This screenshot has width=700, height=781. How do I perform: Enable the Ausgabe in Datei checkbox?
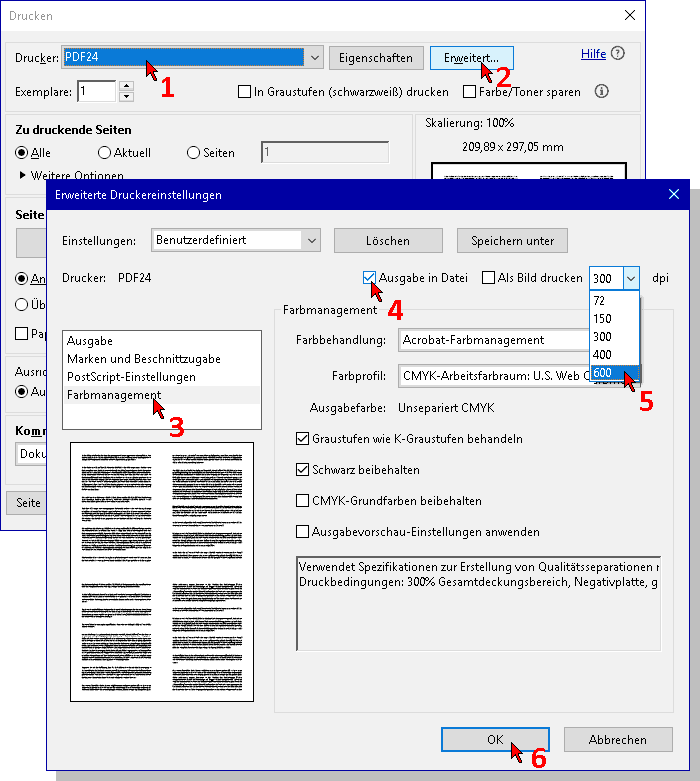point(370,278)
